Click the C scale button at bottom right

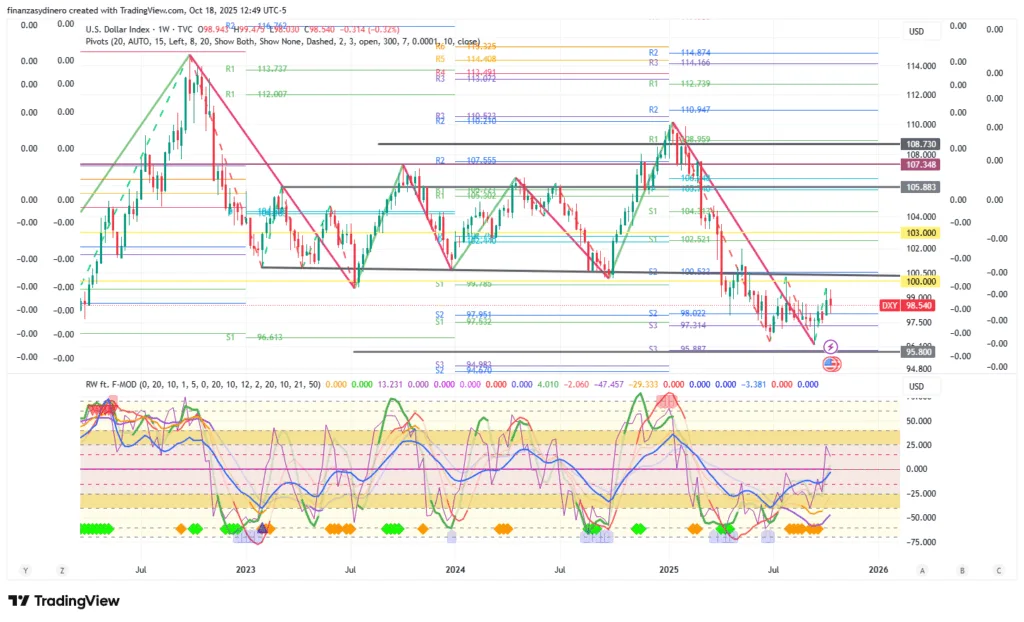pyautogui.click(x=998, y=570)
